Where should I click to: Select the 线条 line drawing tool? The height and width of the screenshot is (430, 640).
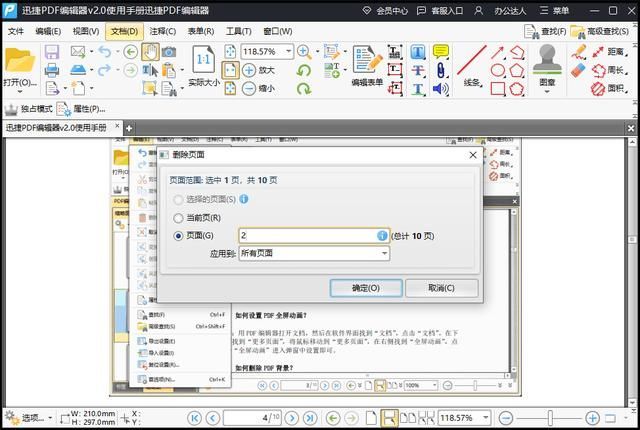point(472,65)
